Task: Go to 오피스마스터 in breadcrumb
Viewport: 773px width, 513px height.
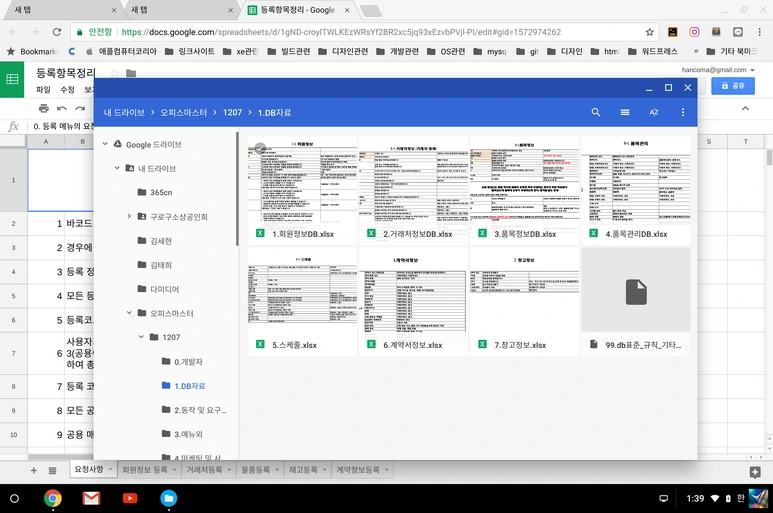Action: click(x=183, y=112)
